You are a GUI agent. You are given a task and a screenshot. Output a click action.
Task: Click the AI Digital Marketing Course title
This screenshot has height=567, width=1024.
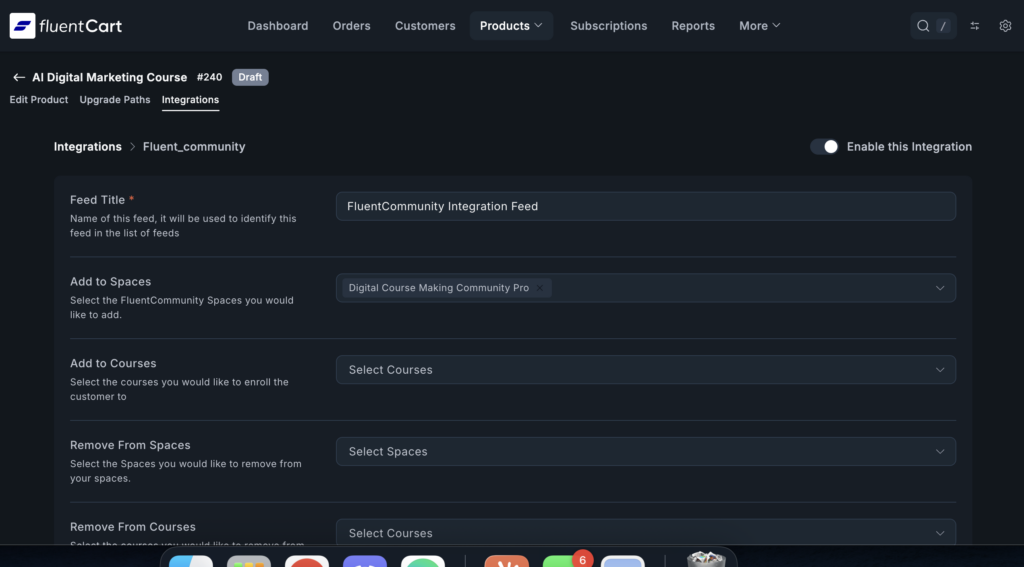pos(110,77)
